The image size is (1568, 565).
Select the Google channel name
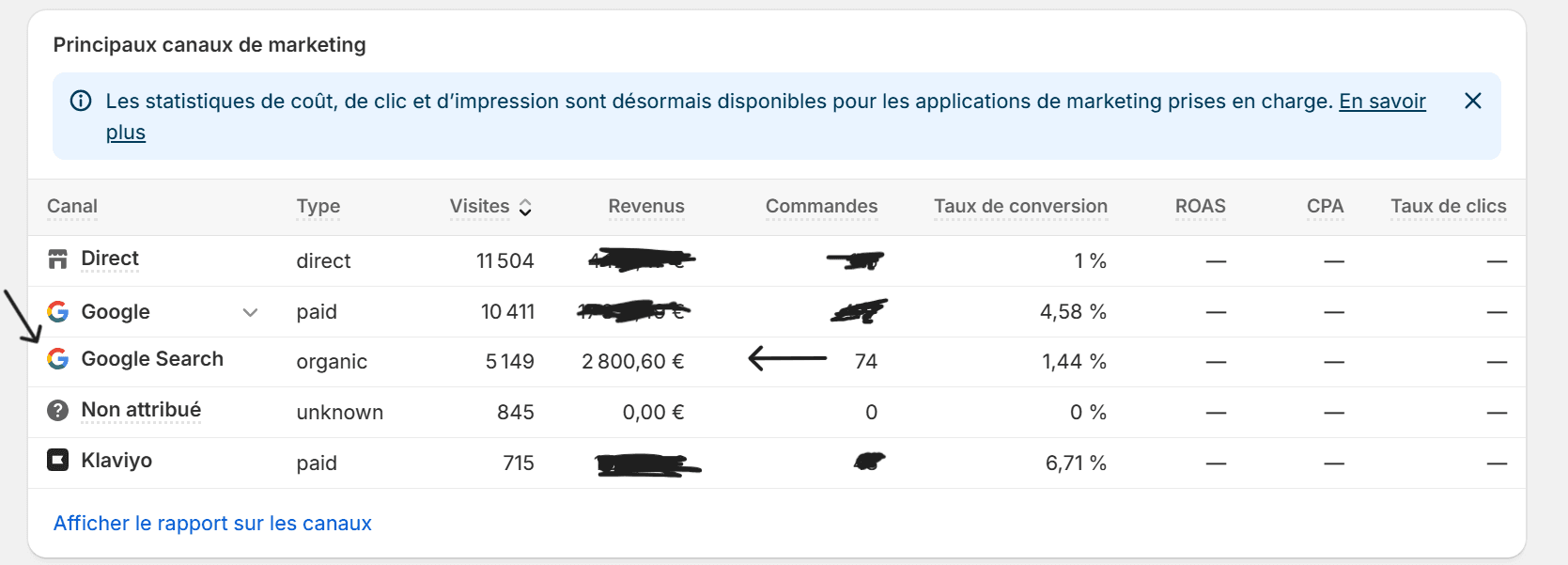(116, 312)
